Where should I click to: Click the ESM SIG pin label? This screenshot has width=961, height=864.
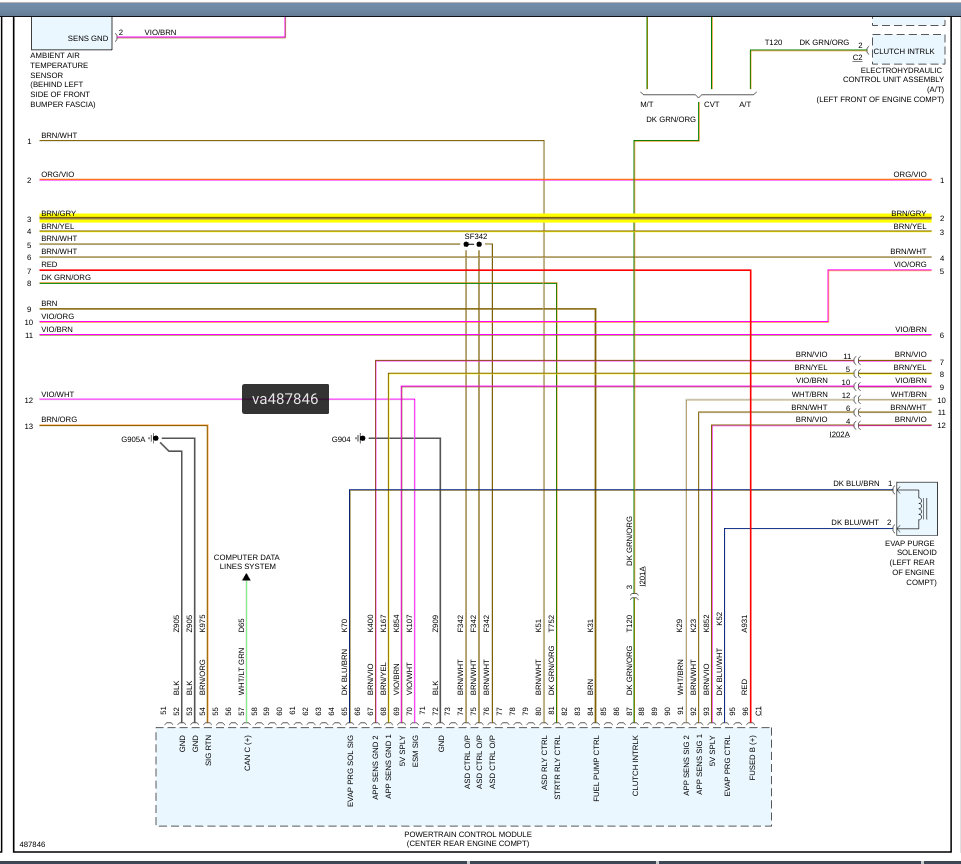(415, 751)
